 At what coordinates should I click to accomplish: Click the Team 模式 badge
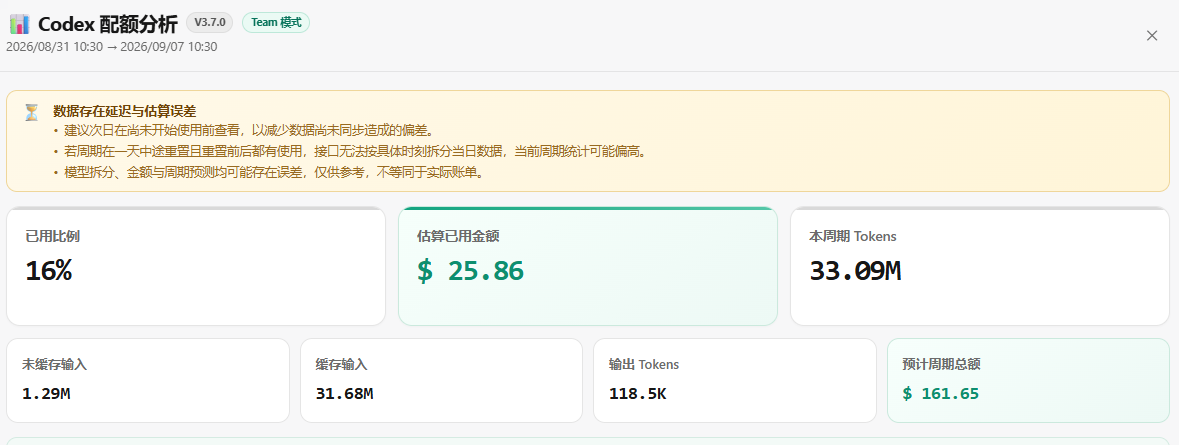click(276, 23)
